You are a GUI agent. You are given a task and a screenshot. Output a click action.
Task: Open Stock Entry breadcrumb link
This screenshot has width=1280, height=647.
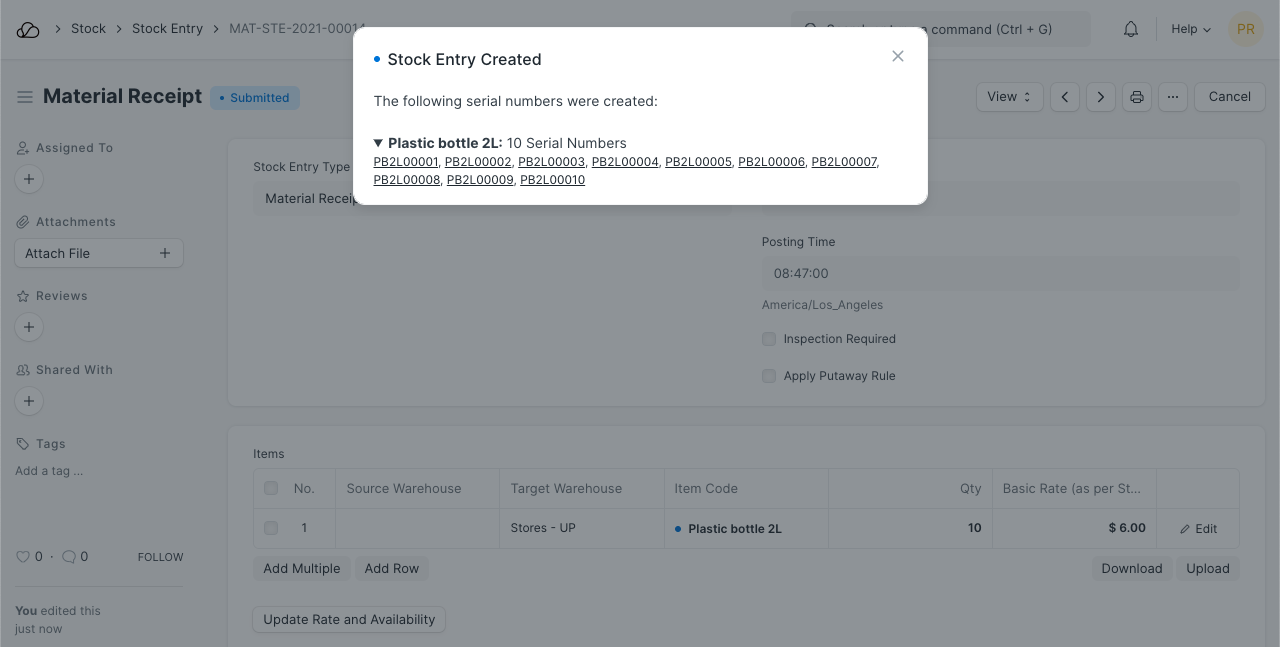167,29
